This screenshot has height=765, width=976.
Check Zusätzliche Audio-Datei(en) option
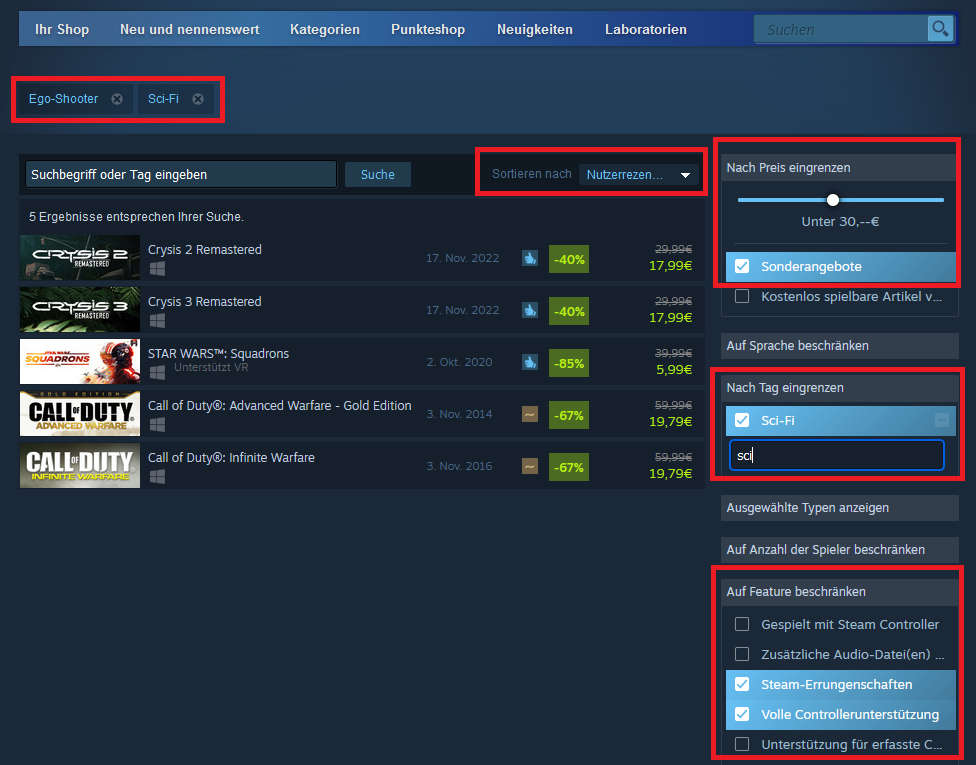pos(742,654)
